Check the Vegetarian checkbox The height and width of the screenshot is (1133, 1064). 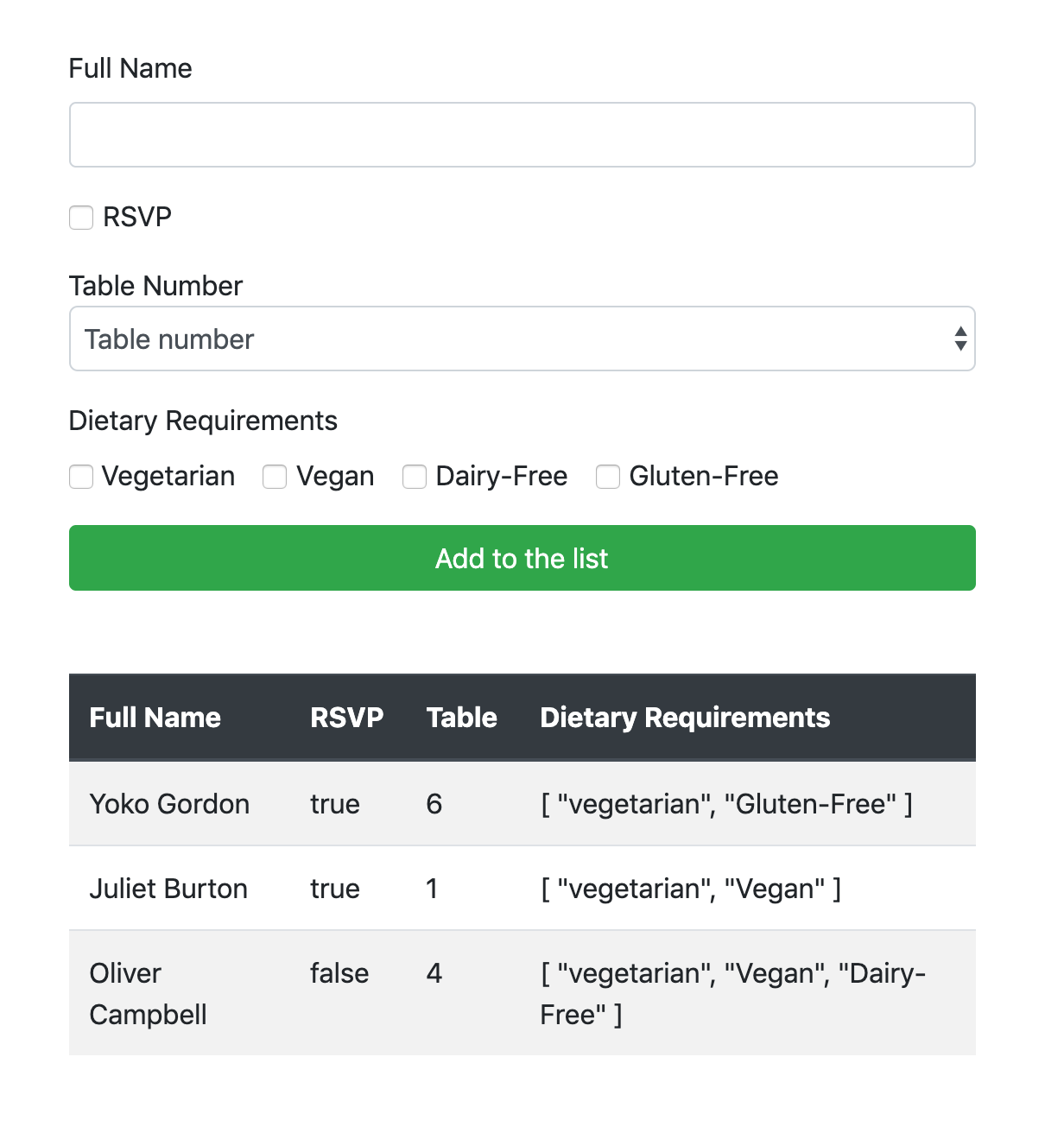81,477
